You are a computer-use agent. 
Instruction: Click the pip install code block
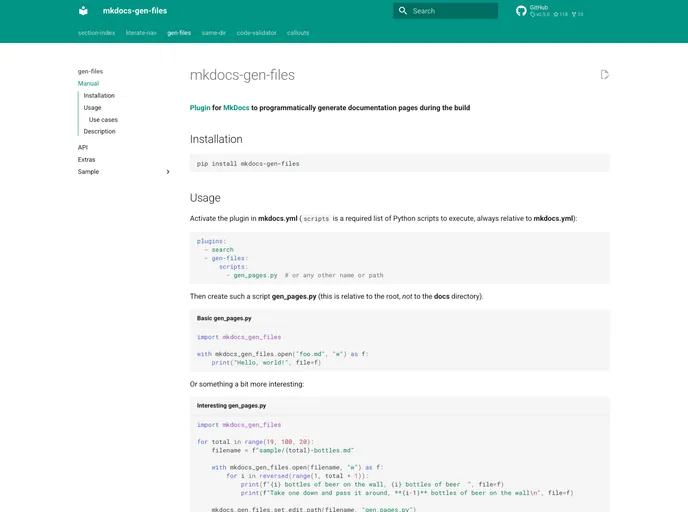[x=400, y=163]
